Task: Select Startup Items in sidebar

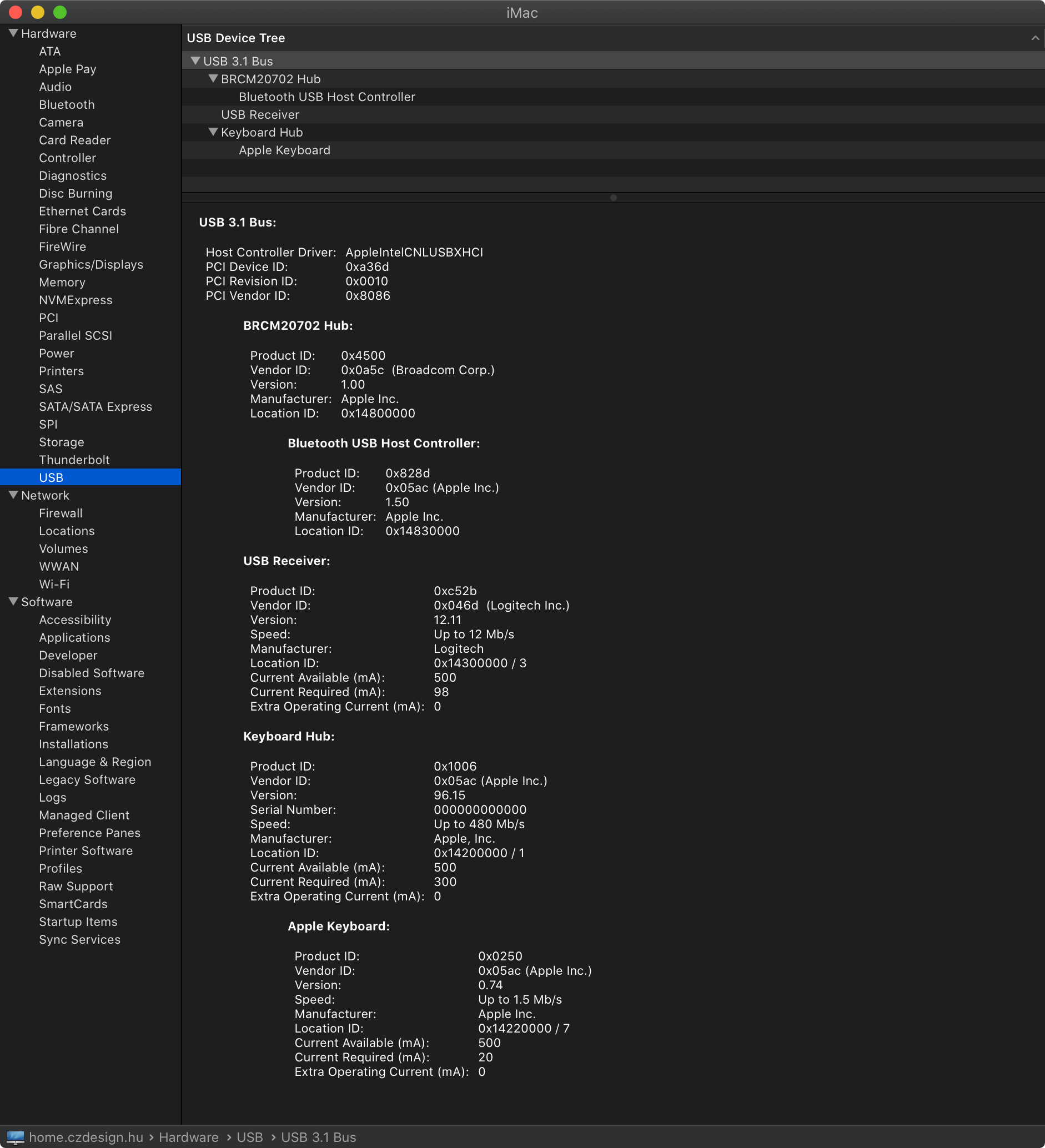Action: coord(78,922)
